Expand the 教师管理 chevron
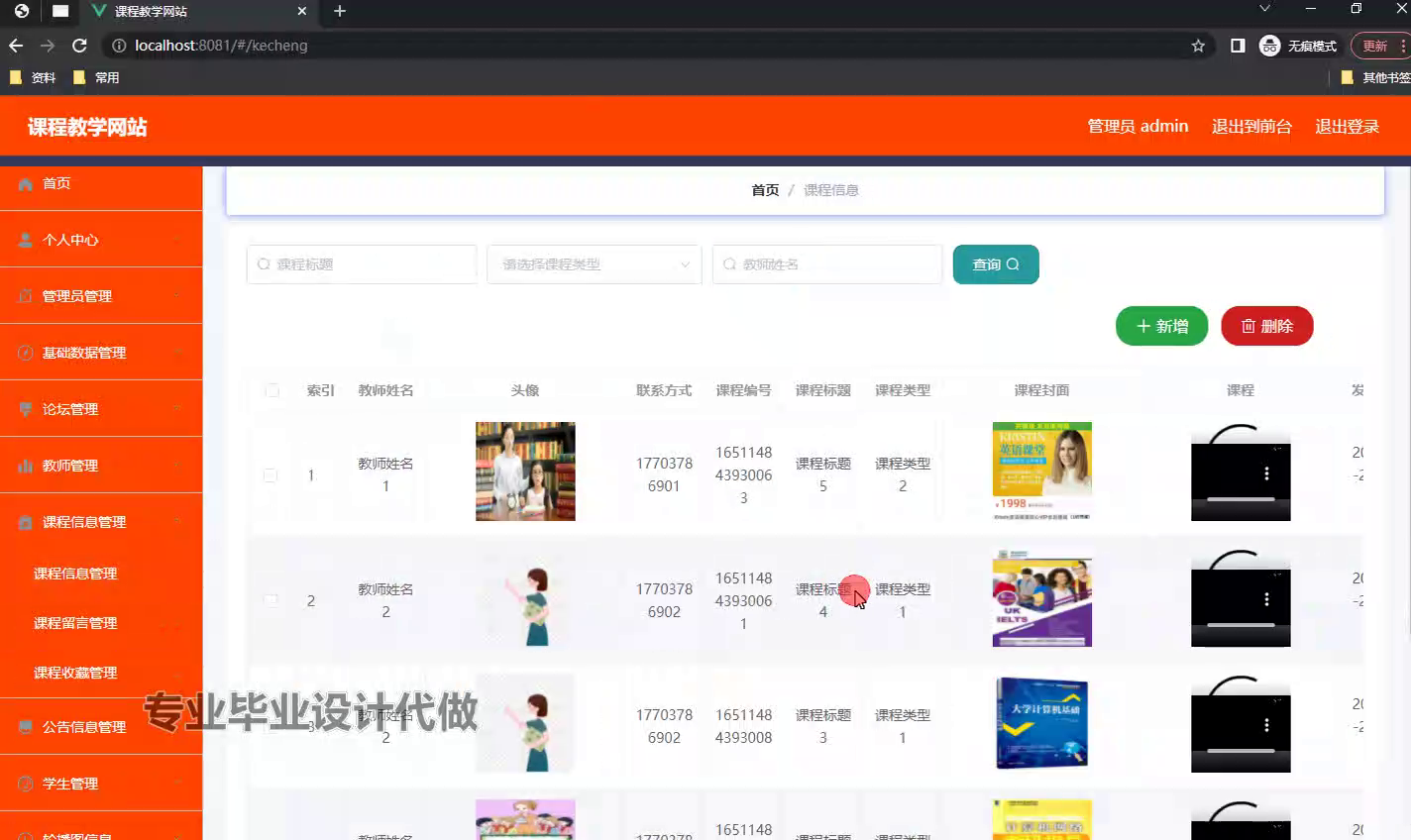 click(x=177, y=466)
